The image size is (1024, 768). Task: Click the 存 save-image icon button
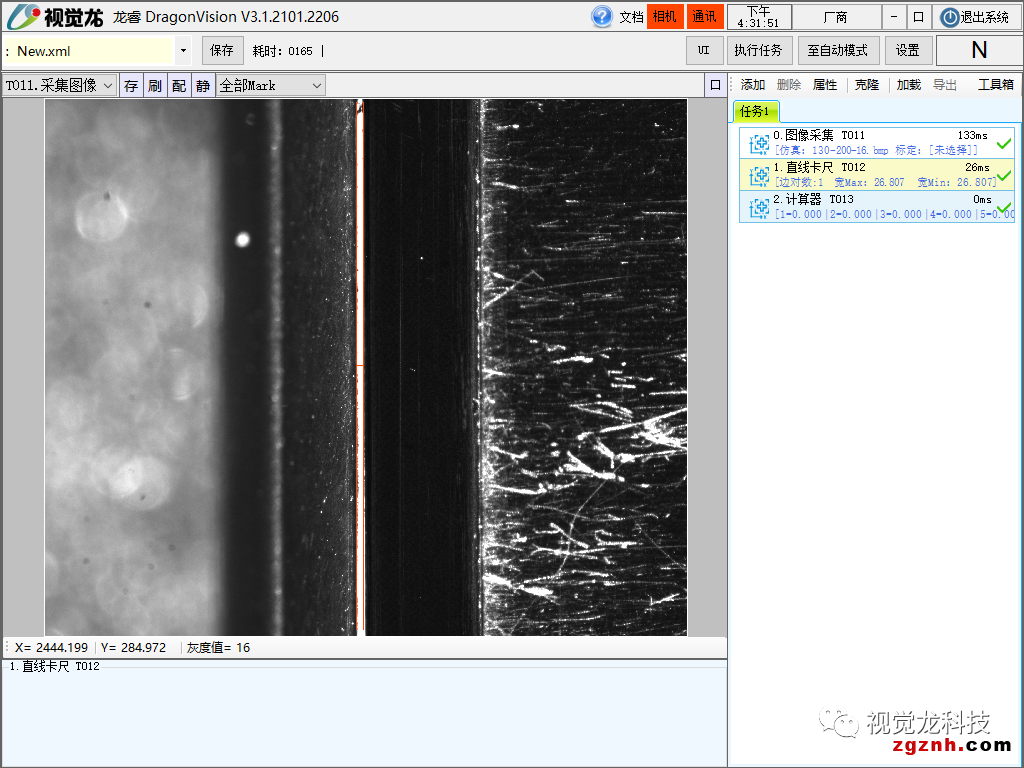131,86
